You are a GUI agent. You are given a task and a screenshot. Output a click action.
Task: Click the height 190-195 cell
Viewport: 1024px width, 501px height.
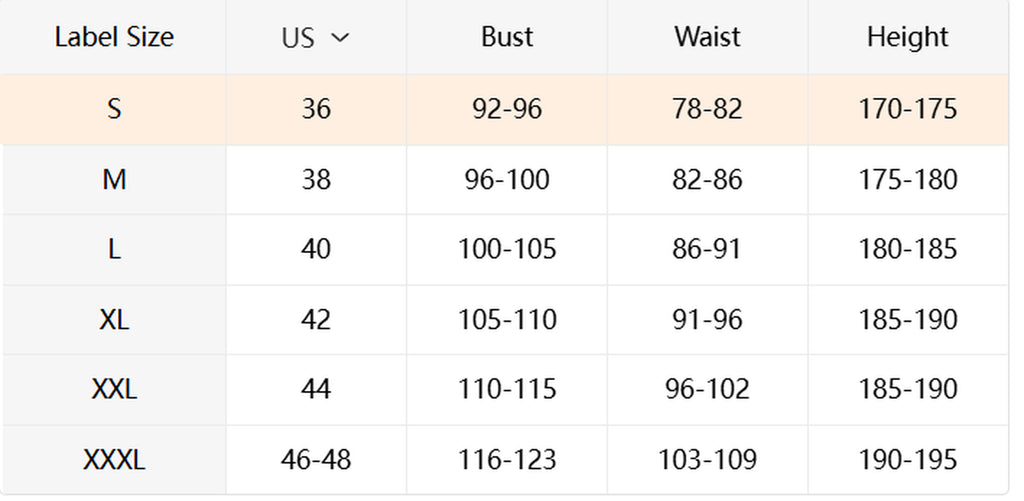(x=908, y=460)
